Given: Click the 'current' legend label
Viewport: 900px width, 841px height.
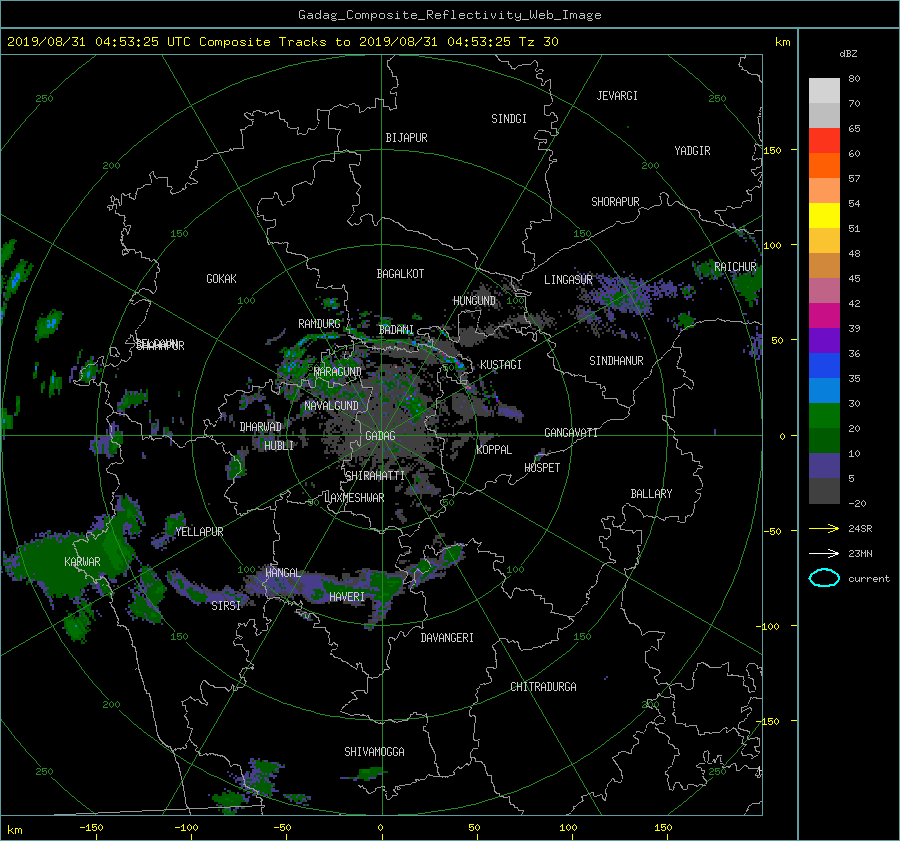Looking at the screenshot, I should click(869, 579).
